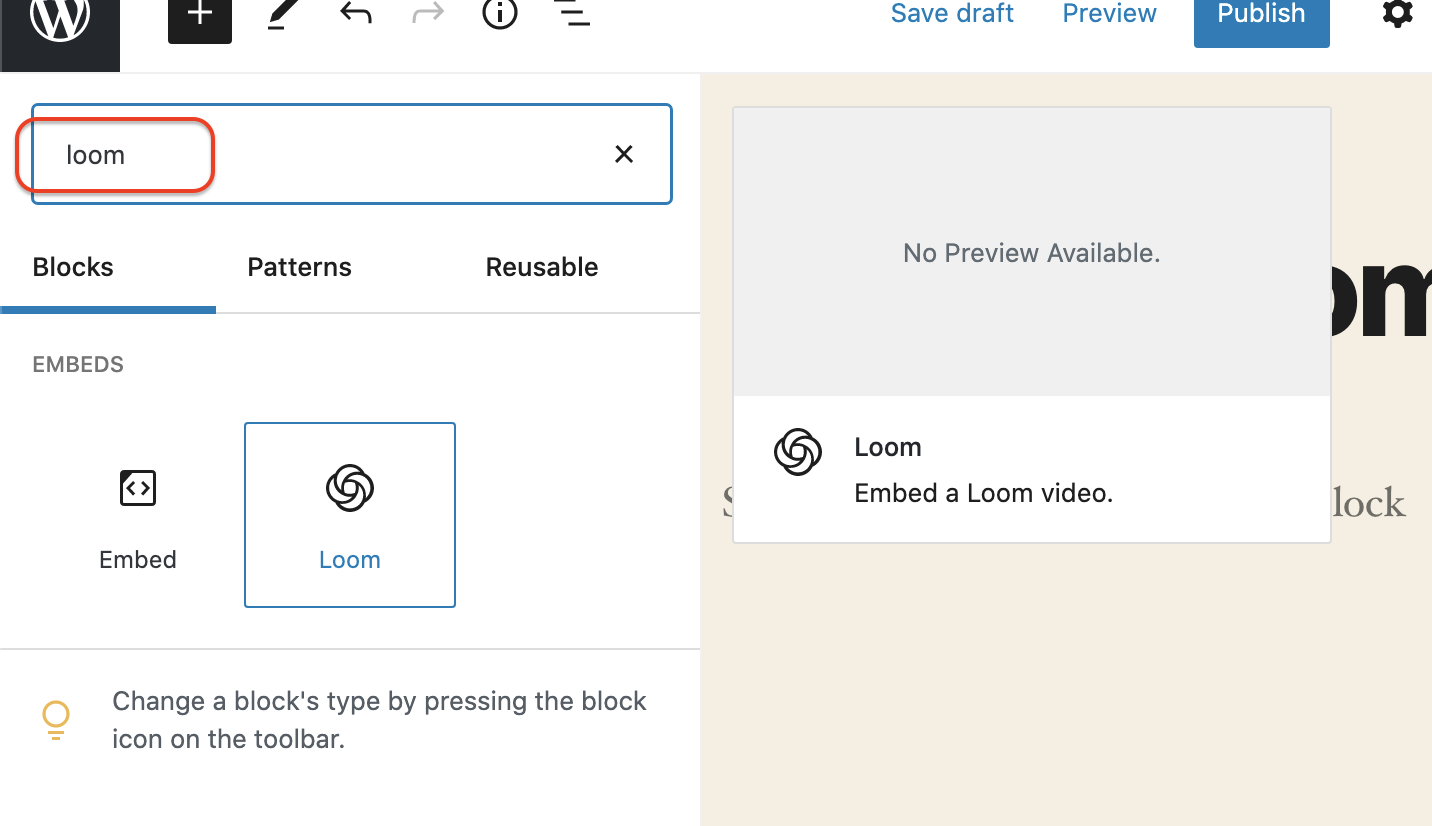
Task: Switch to the Blocks tab
Action: tap(73, 267)
